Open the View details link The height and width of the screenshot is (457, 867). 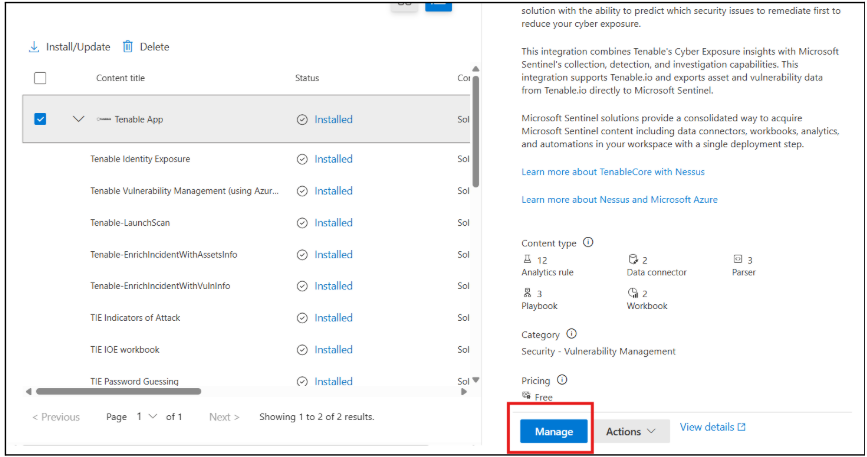point(712,427)
